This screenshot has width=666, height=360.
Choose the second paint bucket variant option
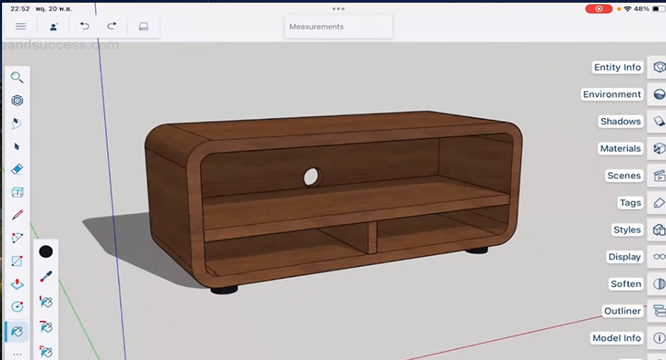pos(46,327)
